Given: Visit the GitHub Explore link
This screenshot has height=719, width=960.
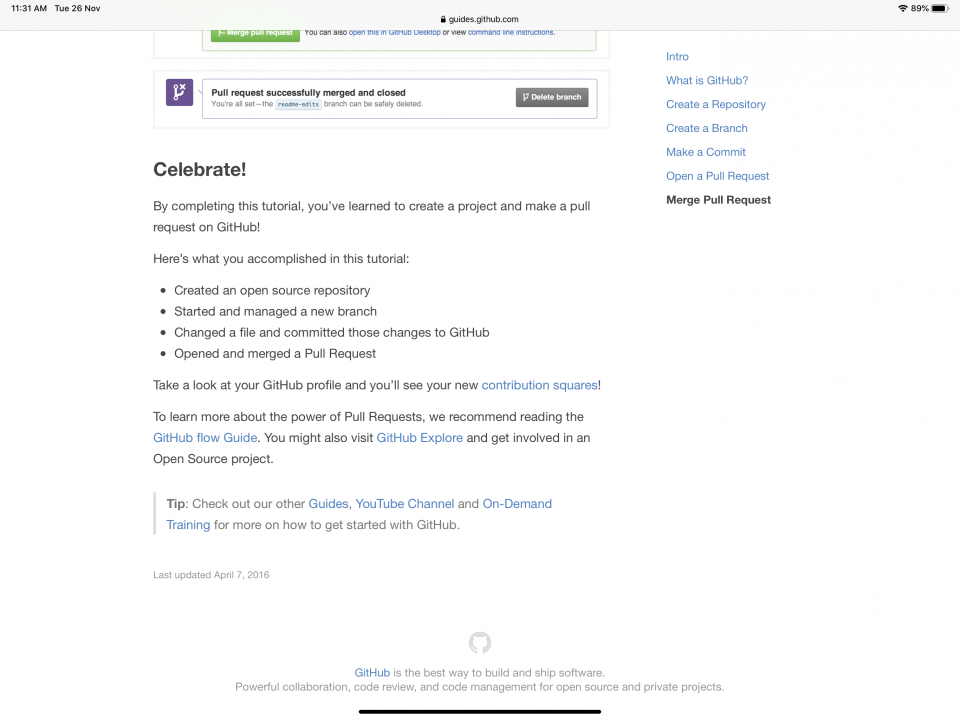Looking at the screenshot, I should (420, 438).
